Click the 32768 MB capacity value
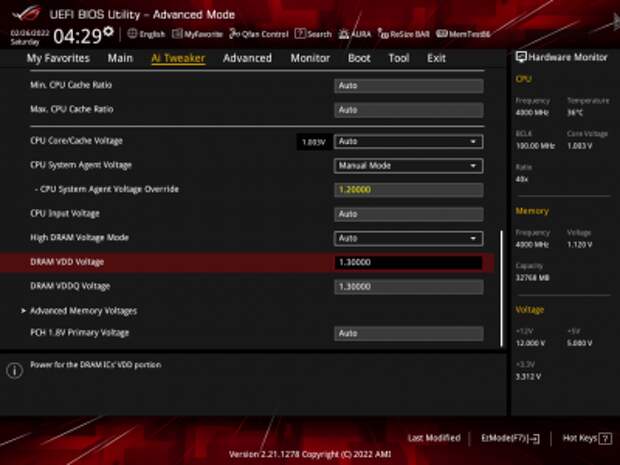The width and height of the screenshot is (620, 465). pyautogui.click(x=533, y=278)
